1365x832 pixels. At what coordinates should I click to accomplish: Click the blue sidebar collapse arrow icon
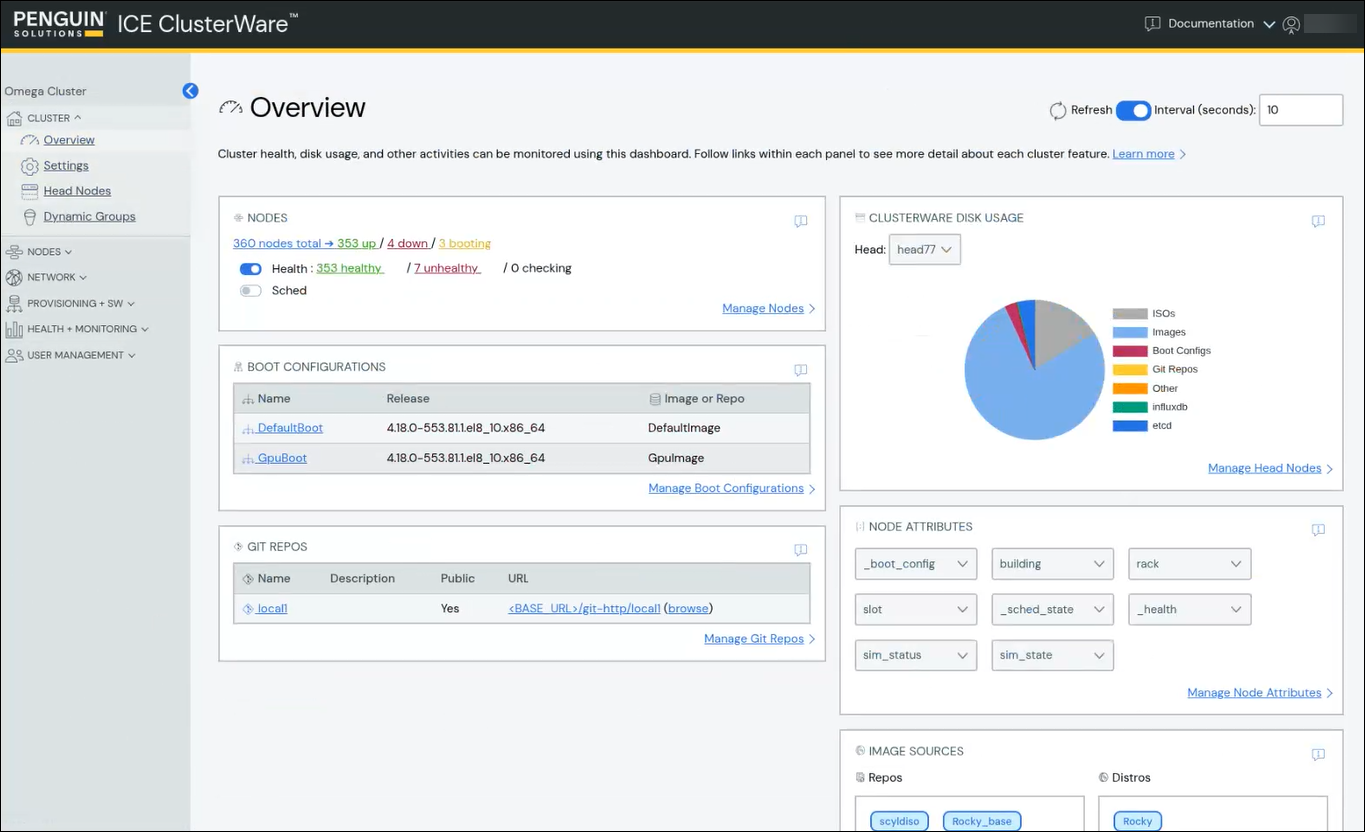point(190,90)
